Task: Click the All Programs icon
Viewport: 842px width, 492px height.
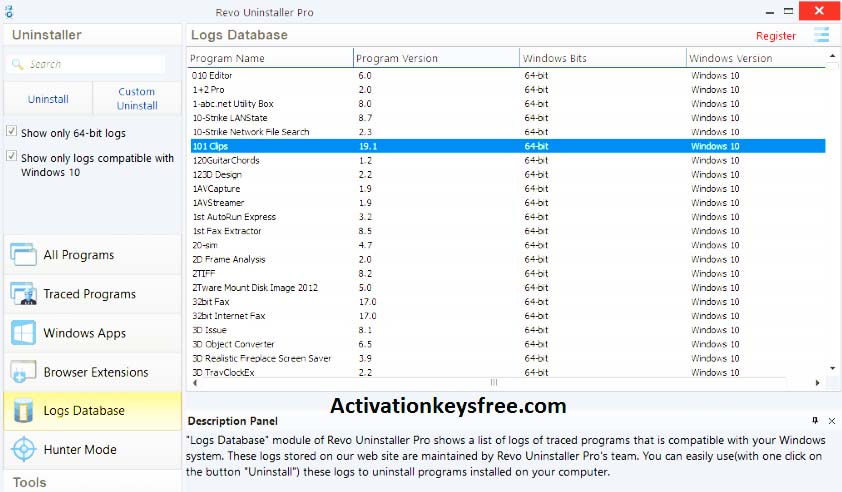Action: click(23, 255)
